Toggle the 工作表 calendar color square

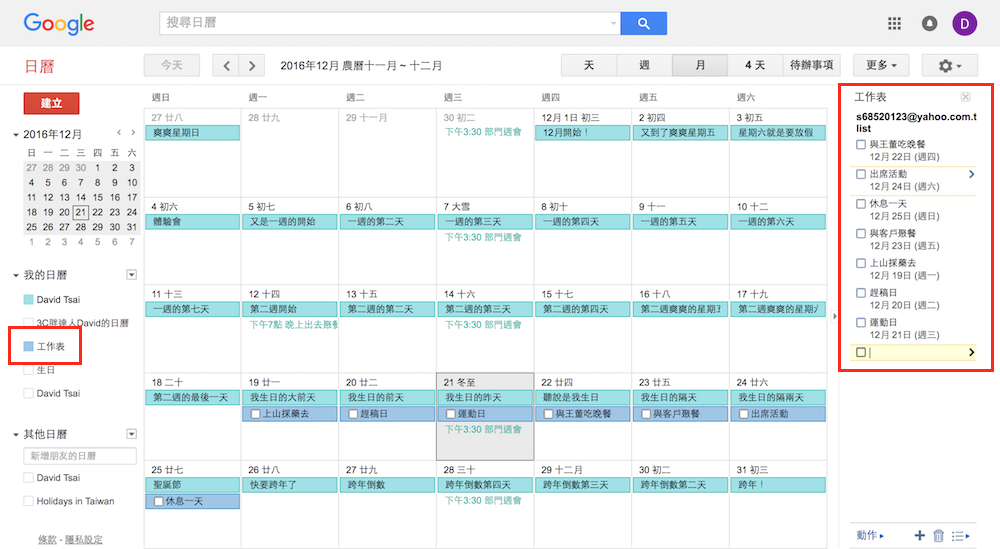point(28,346)
